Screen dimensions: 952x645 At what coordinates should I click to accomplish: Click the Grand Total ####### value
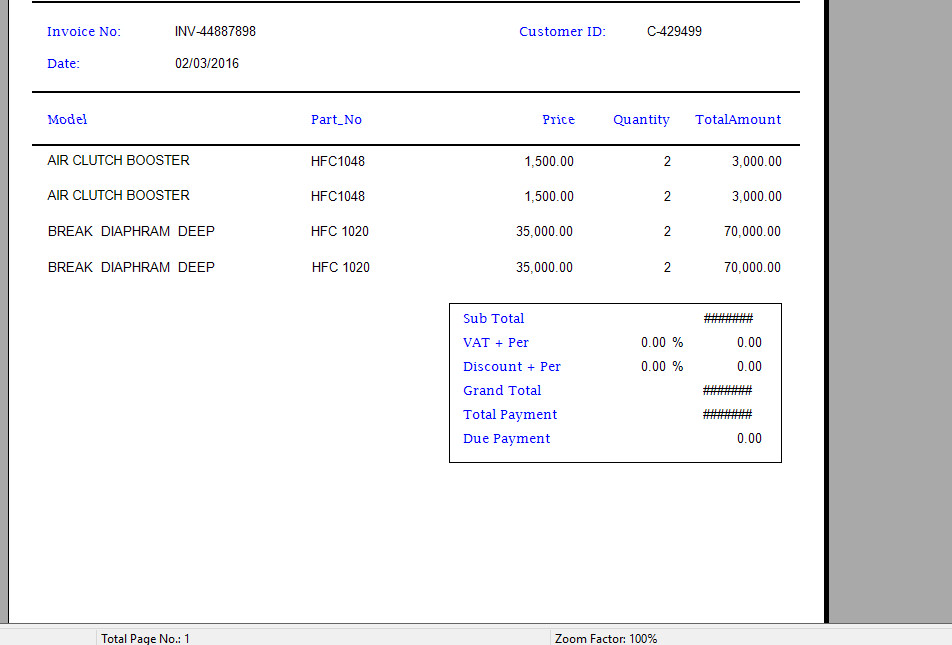coord(727,391)
